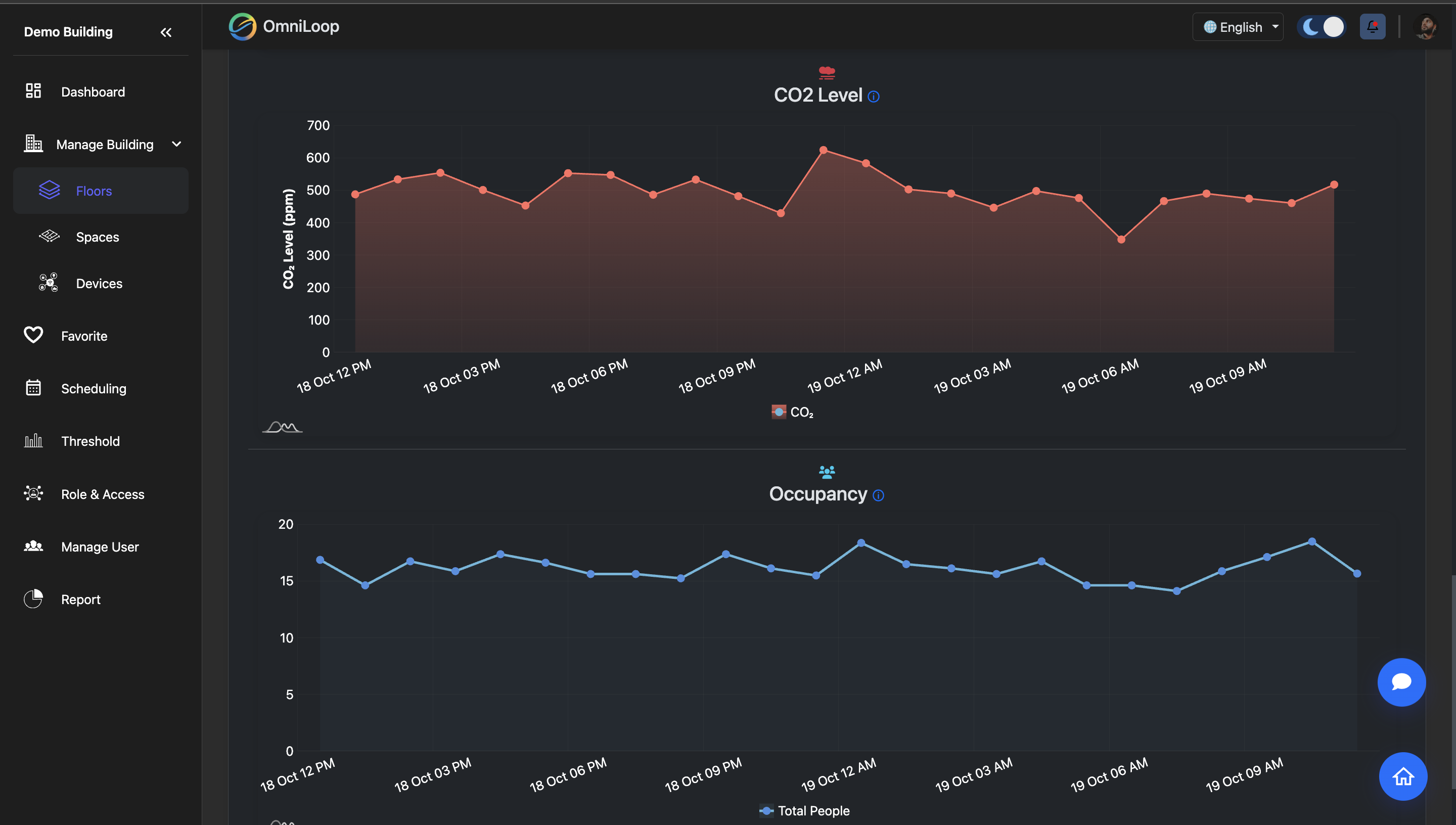Toggle Total People legend series
Image resolution: width=1456 pixels, height=825 pixels.
pyautogui.click(x=804, y=810)
